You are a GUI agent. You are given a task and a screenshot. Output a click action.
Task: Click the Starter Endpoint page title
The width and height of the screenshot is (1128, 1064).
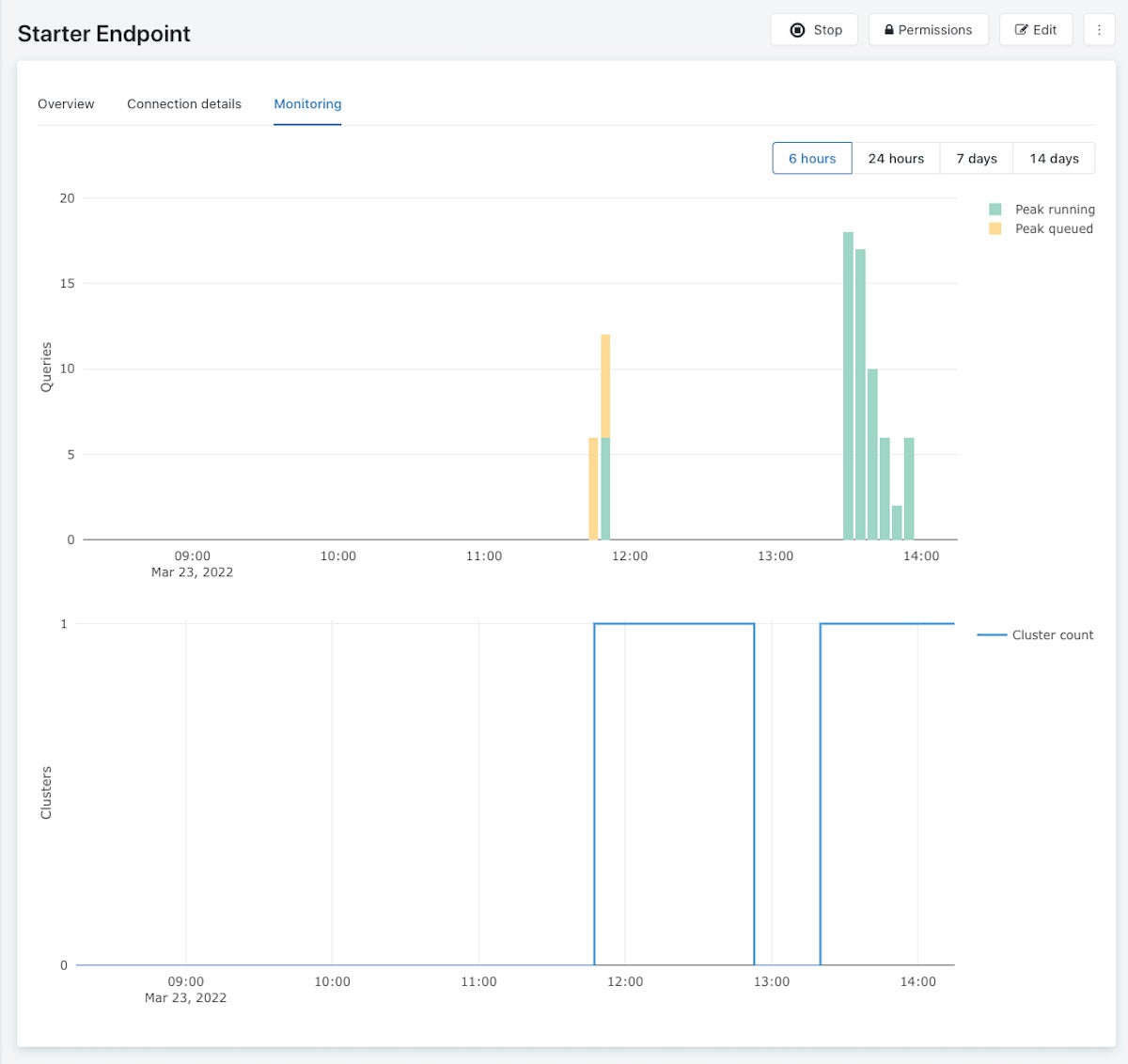103,34
